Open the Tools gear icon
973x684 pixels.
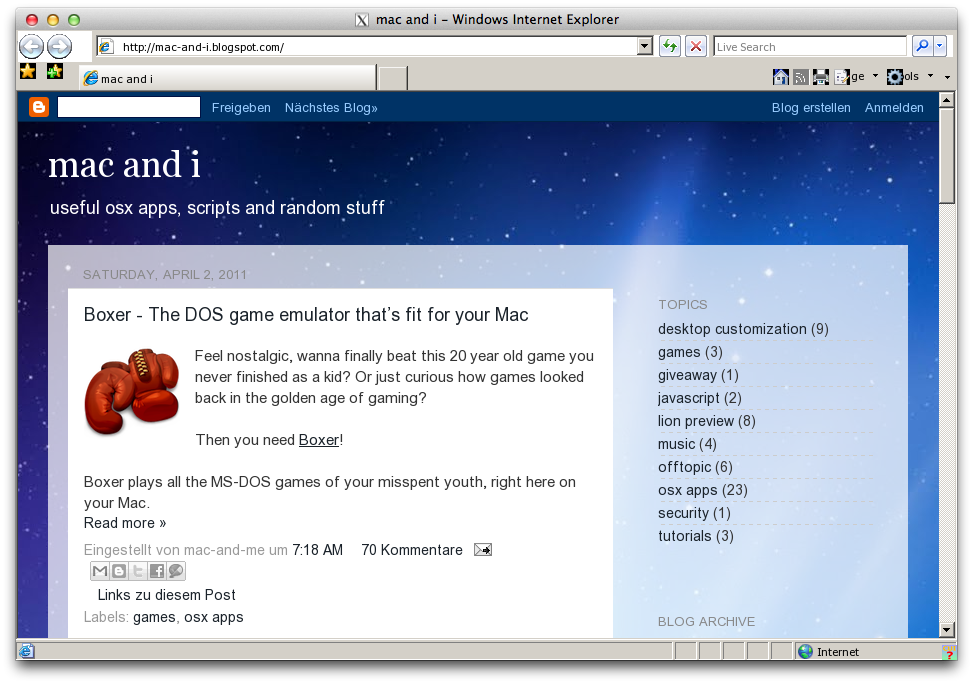tap(895, 77)
